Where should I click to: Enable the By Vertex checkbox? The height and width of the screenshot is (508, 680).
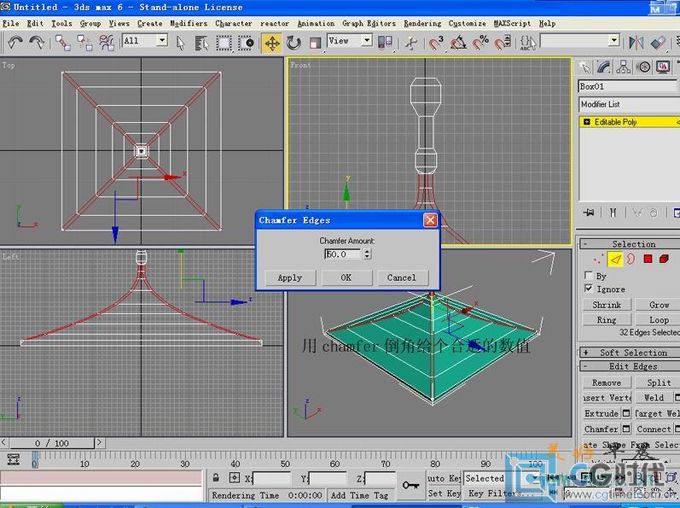tap(588, 275)
